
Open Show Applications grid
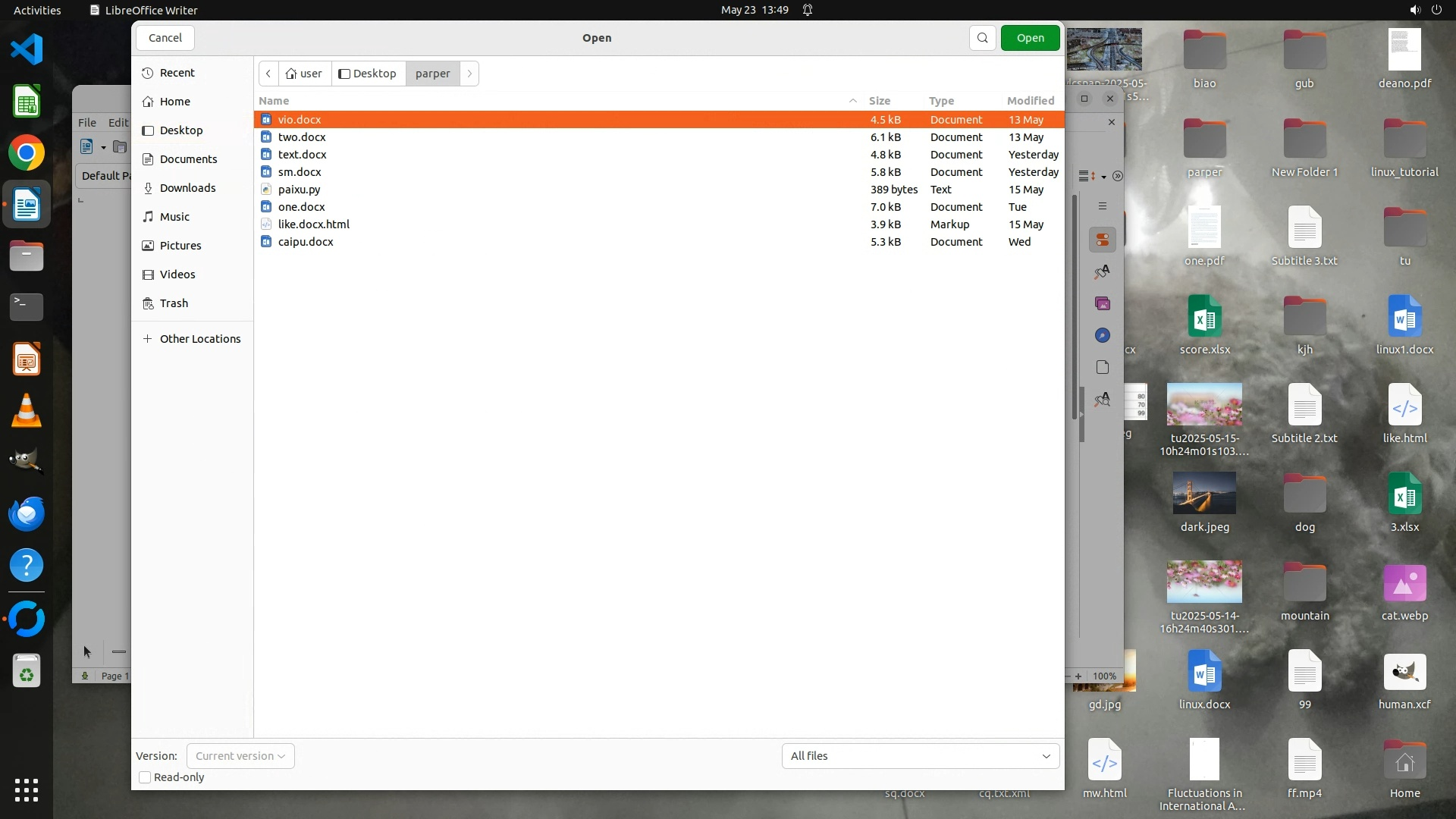pos(27,790)
